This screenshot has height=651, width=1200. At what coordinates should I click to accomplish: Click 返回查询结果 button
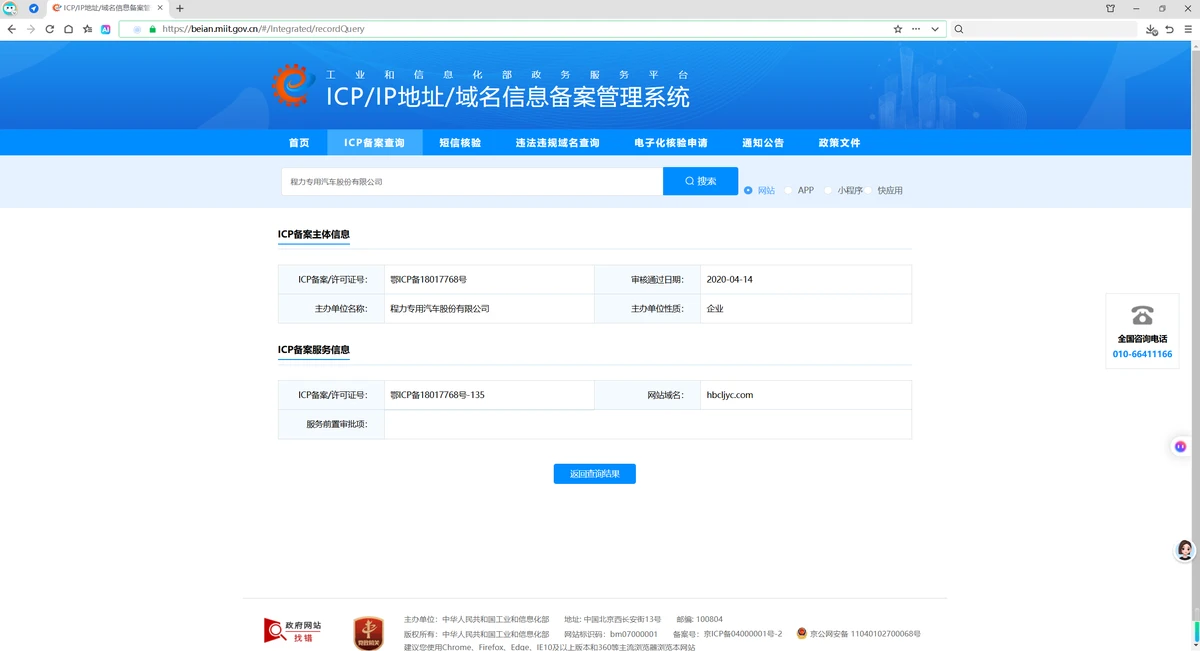tap(594, 474)
